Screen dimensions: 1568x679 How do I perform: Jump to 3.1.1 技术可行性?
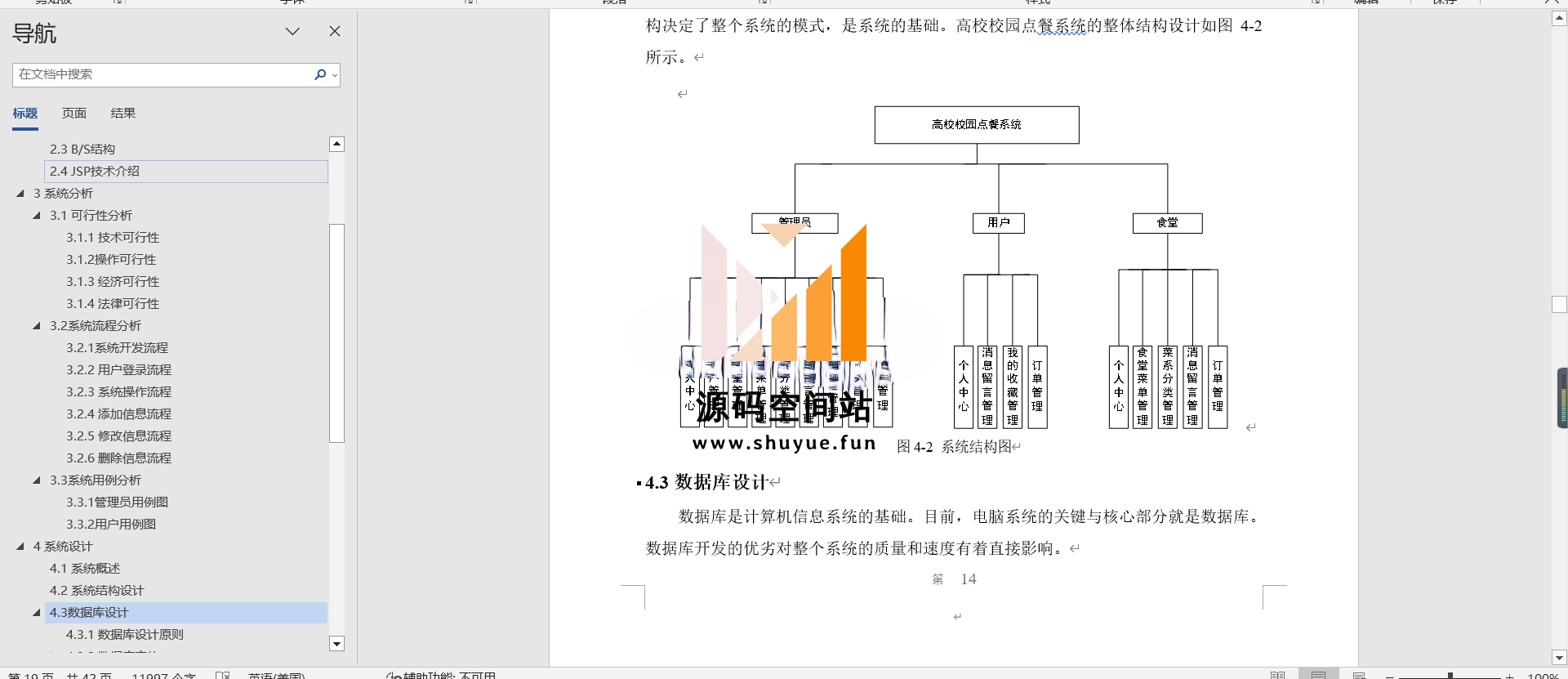click(113, 238)
